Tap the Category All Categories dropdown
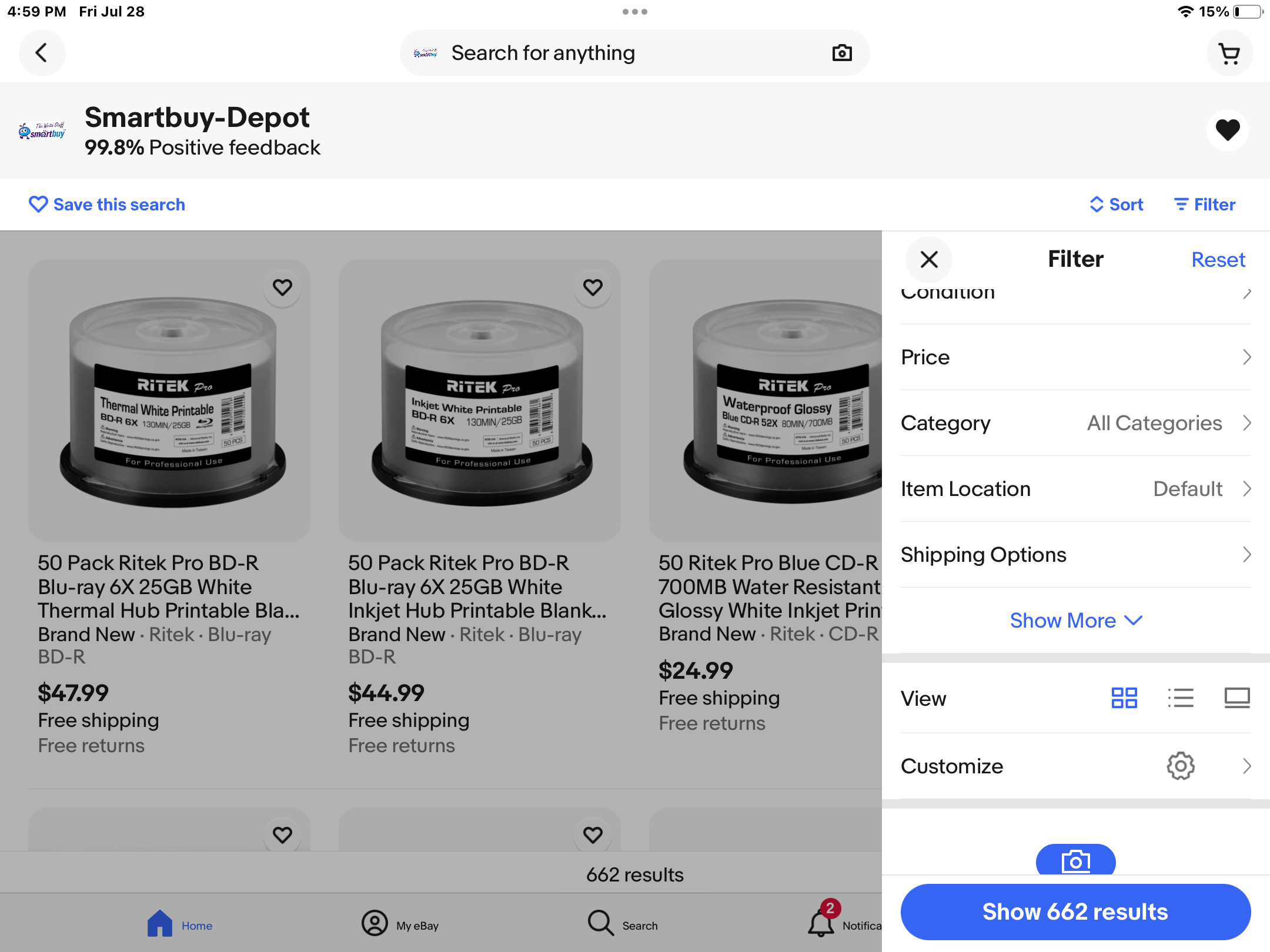 pos(1075,422)
